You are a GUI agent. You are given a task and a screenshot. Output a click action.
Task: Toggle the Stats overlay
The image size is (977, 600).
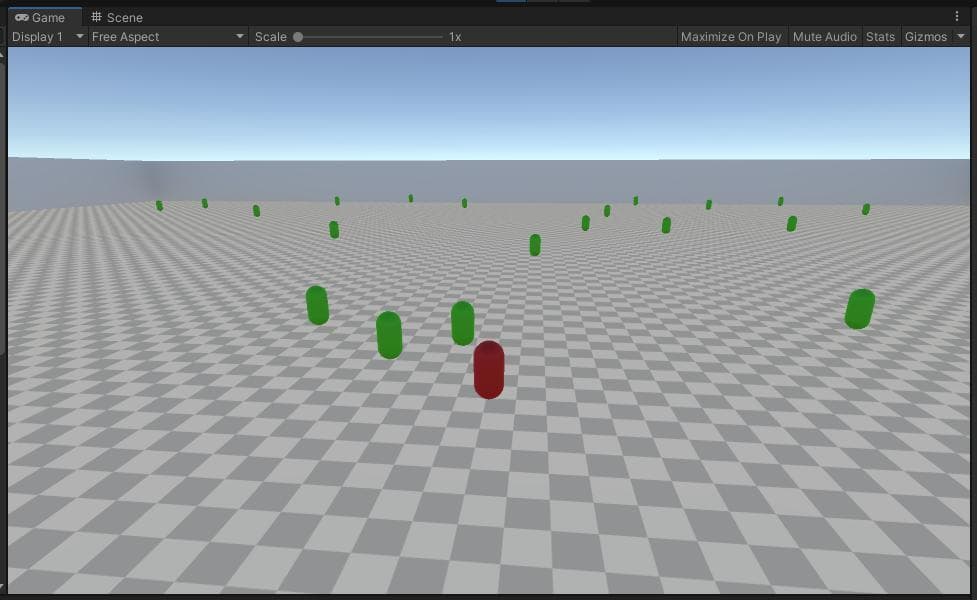(880, 37)
